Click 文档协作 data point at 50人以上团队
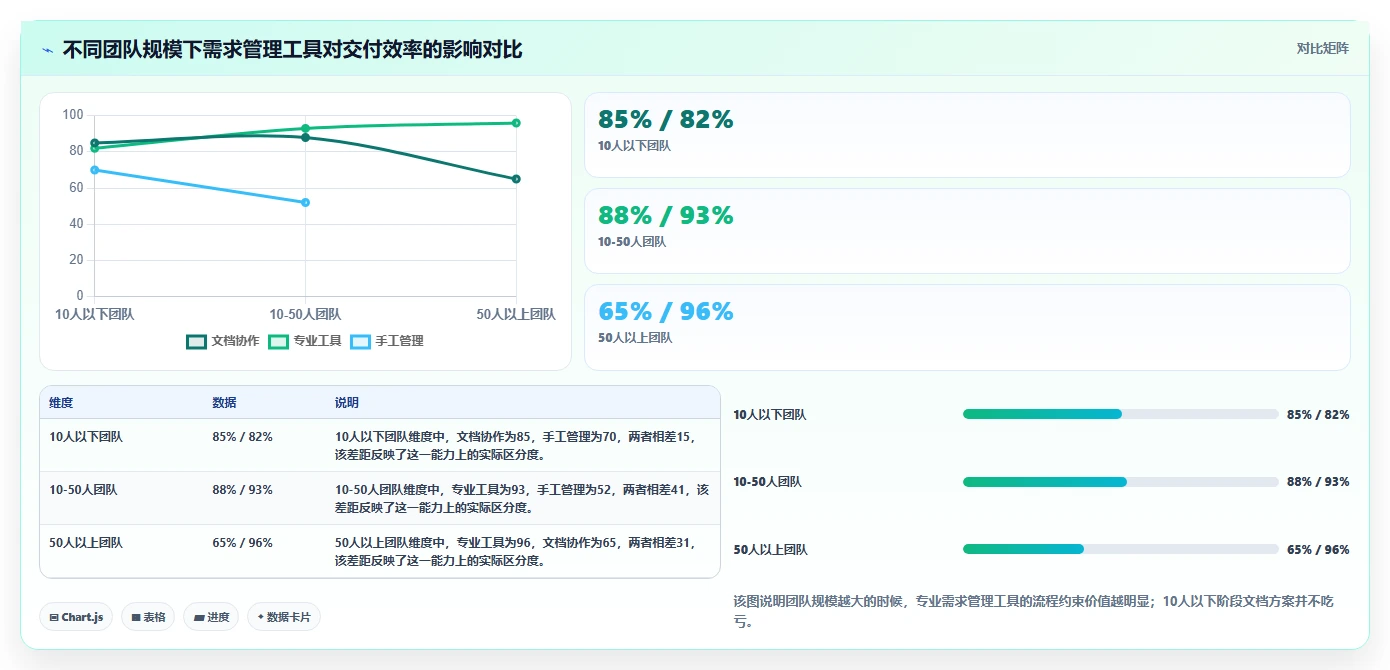The width and height of the screenshot is (1390, 670). click(x=516, y=179)
